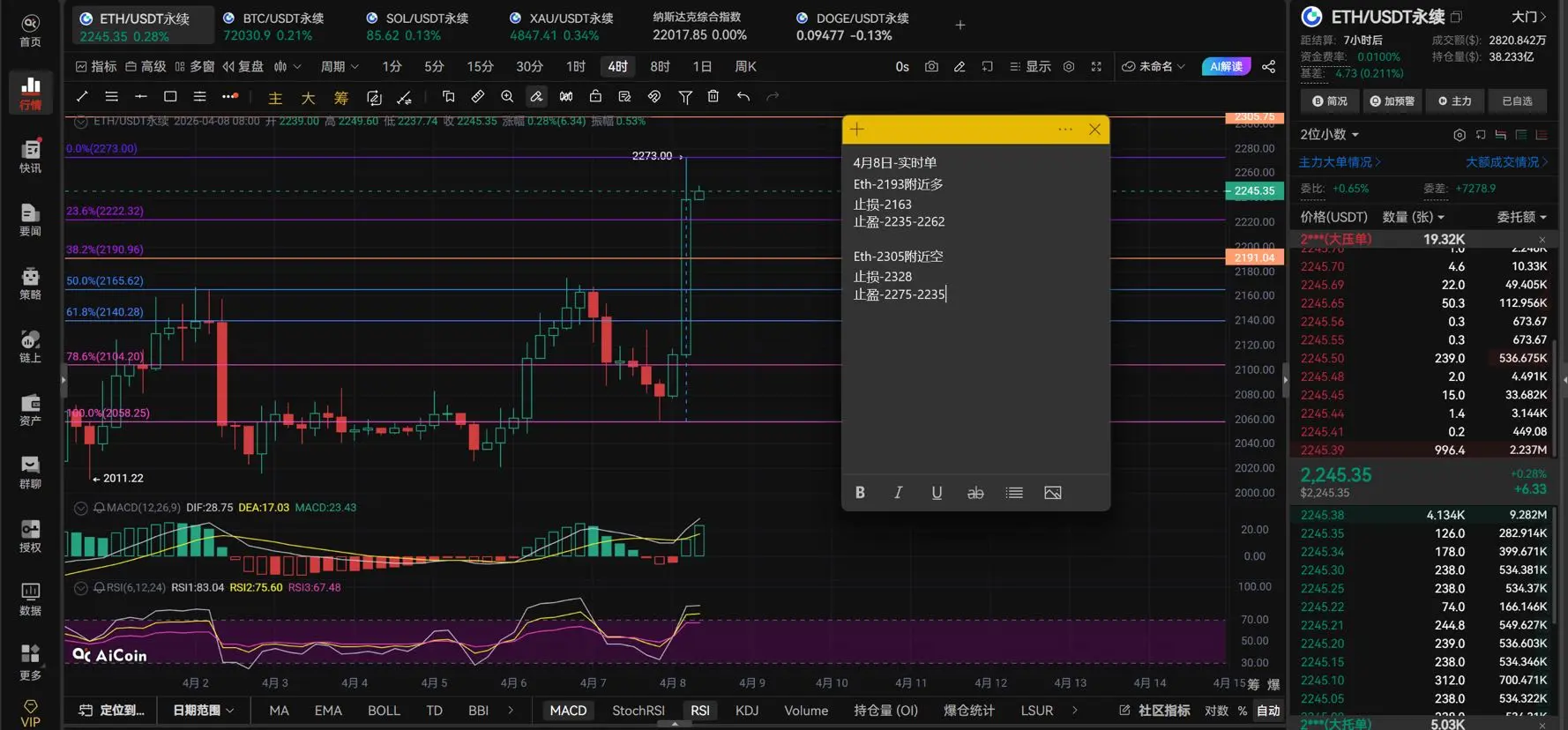The height and width of the screenshot is (730, 1568).
Task: Open the 2位小数 precision dropdown
Action: pyautogui.click(x=1329, y=135)
